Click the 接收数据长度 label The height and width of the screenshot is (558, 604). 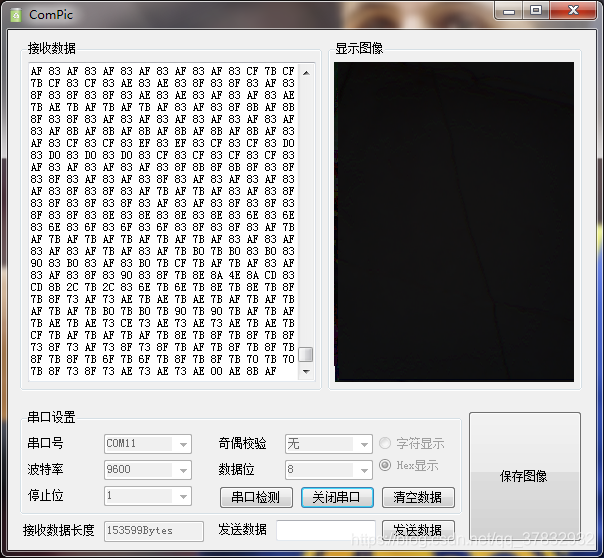click(59, 530)
